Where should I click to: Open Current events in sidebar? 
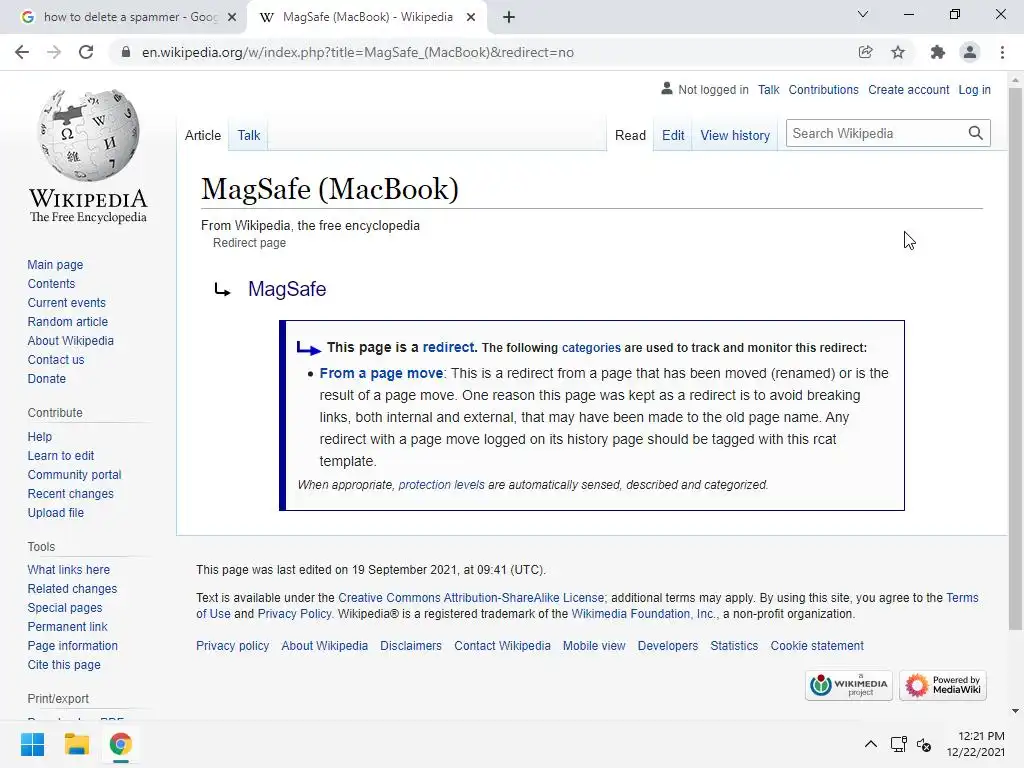(66, 302)
